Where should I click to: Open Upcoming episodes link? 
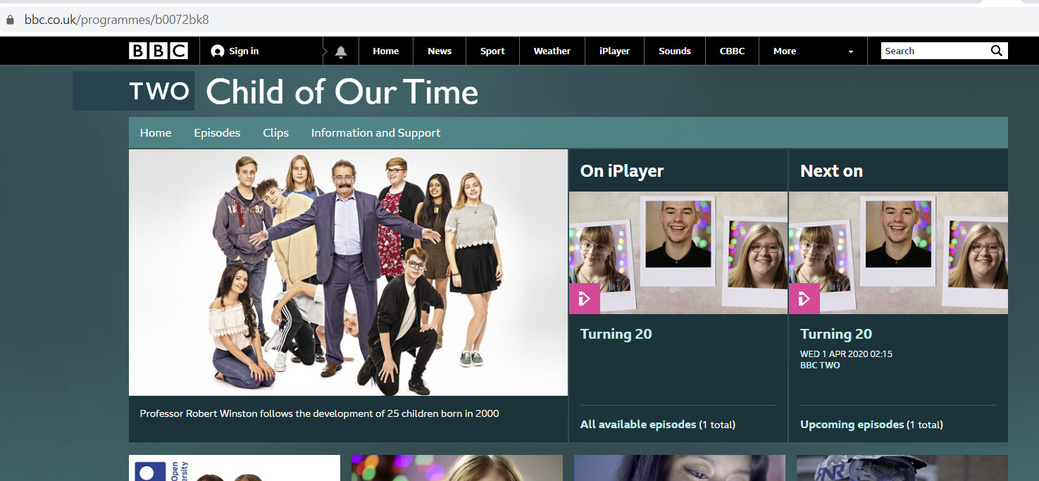[x=852, y=425]
